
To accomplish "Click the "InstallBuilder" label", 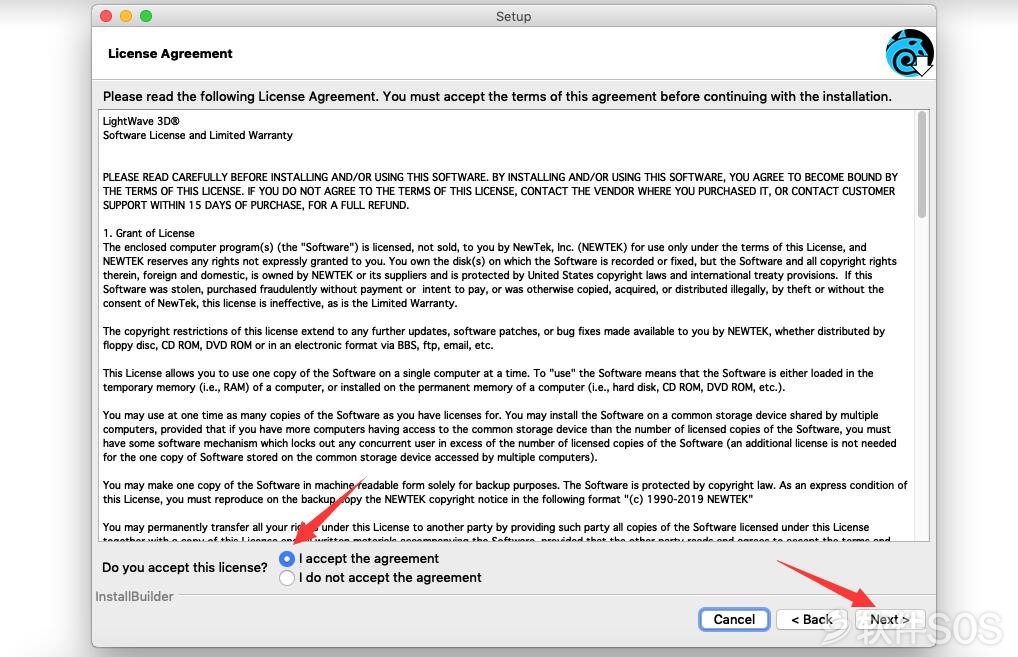I will click(x=134, y=596).
